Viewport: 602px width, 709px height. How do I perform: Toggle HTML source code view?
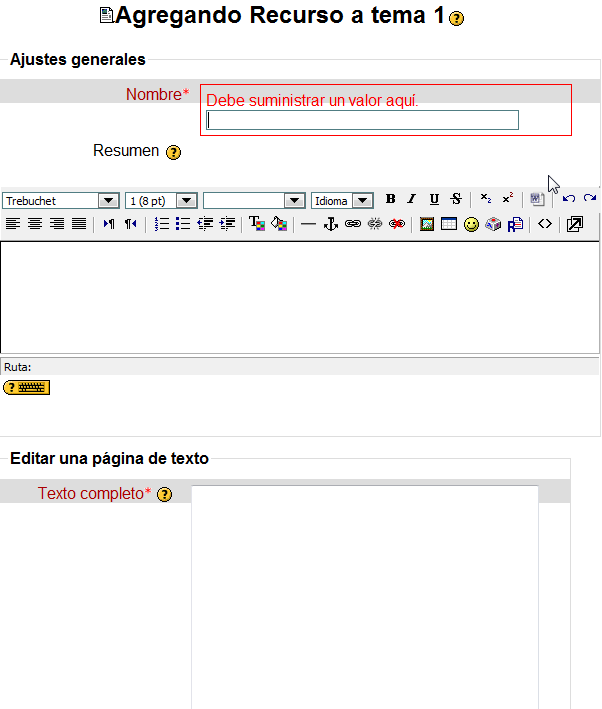pos(544,224)
